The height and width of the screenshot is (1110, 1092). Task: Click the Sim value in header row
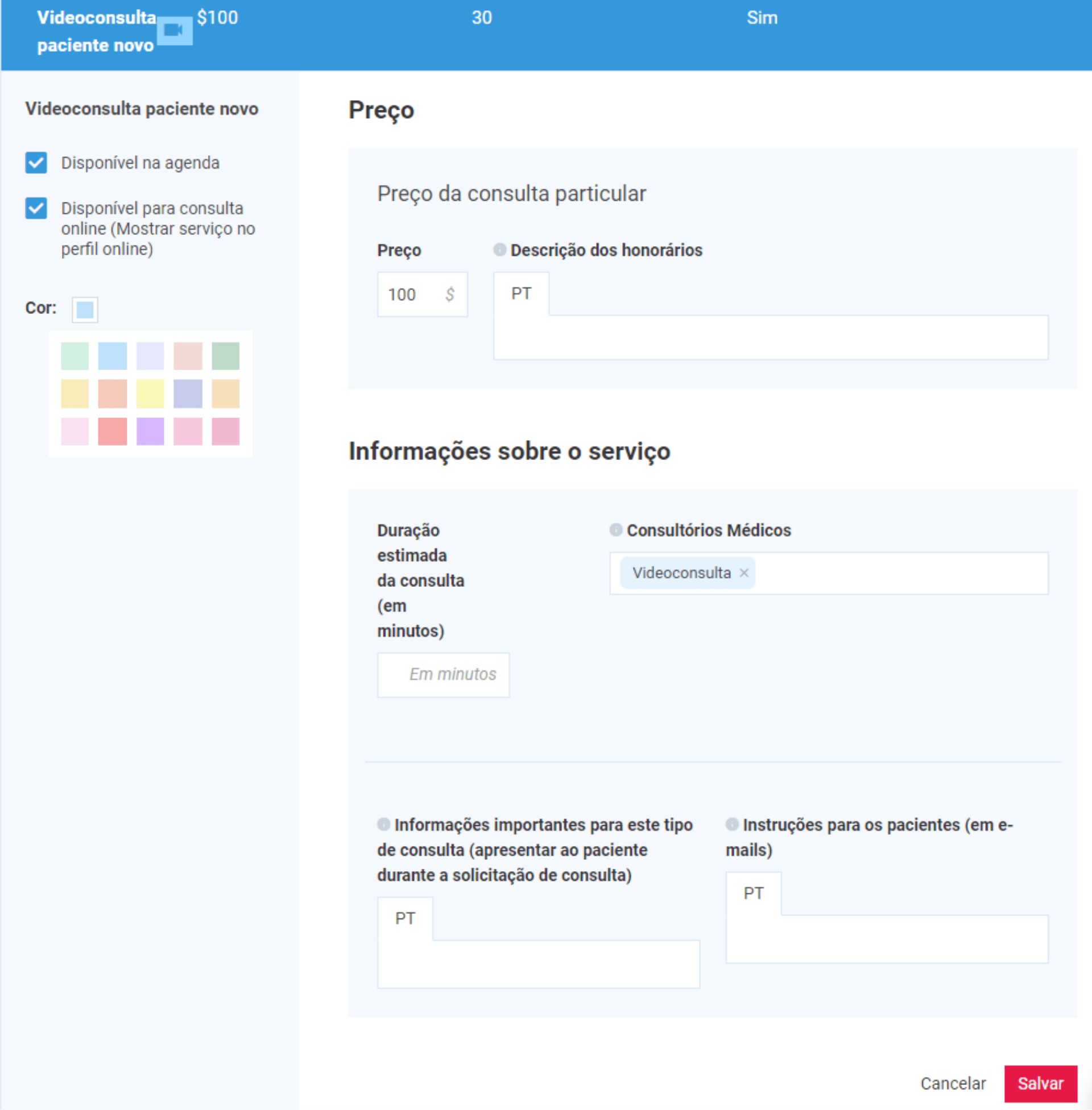coord(762,18)
